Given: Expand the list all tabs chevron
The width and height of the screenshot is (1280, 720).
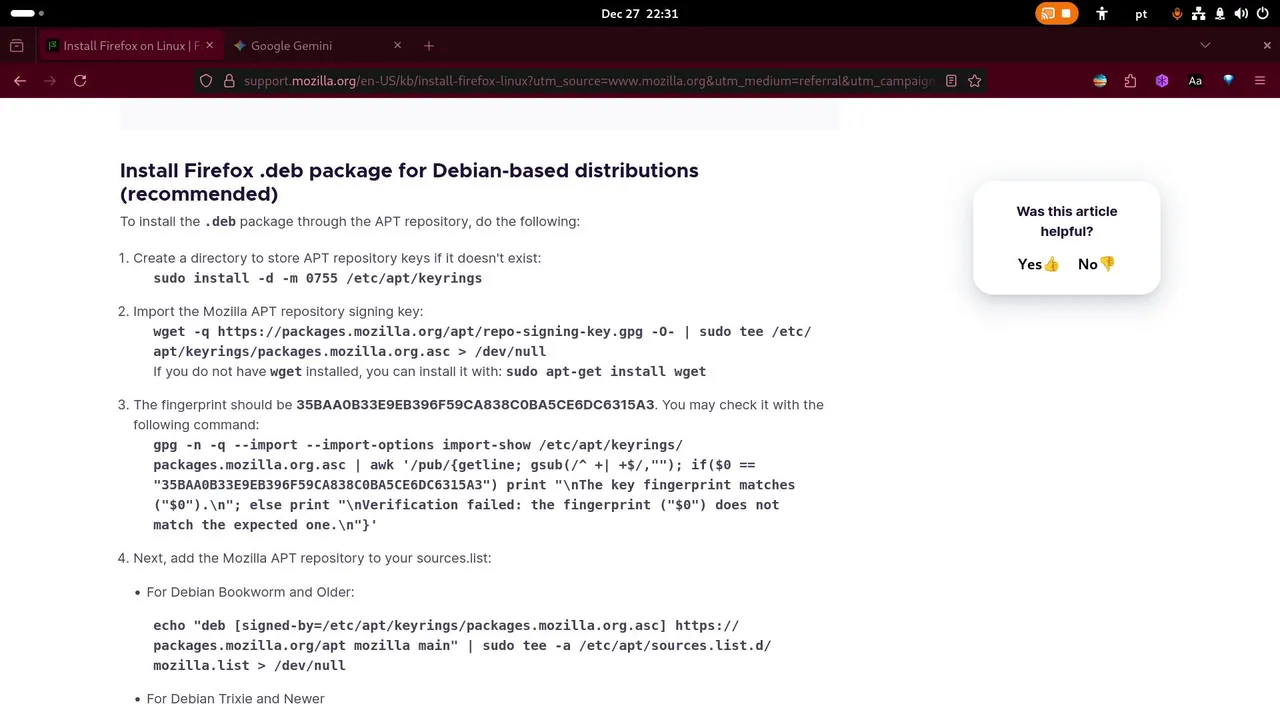Looking at the screenshot, I should (1205, 46).
